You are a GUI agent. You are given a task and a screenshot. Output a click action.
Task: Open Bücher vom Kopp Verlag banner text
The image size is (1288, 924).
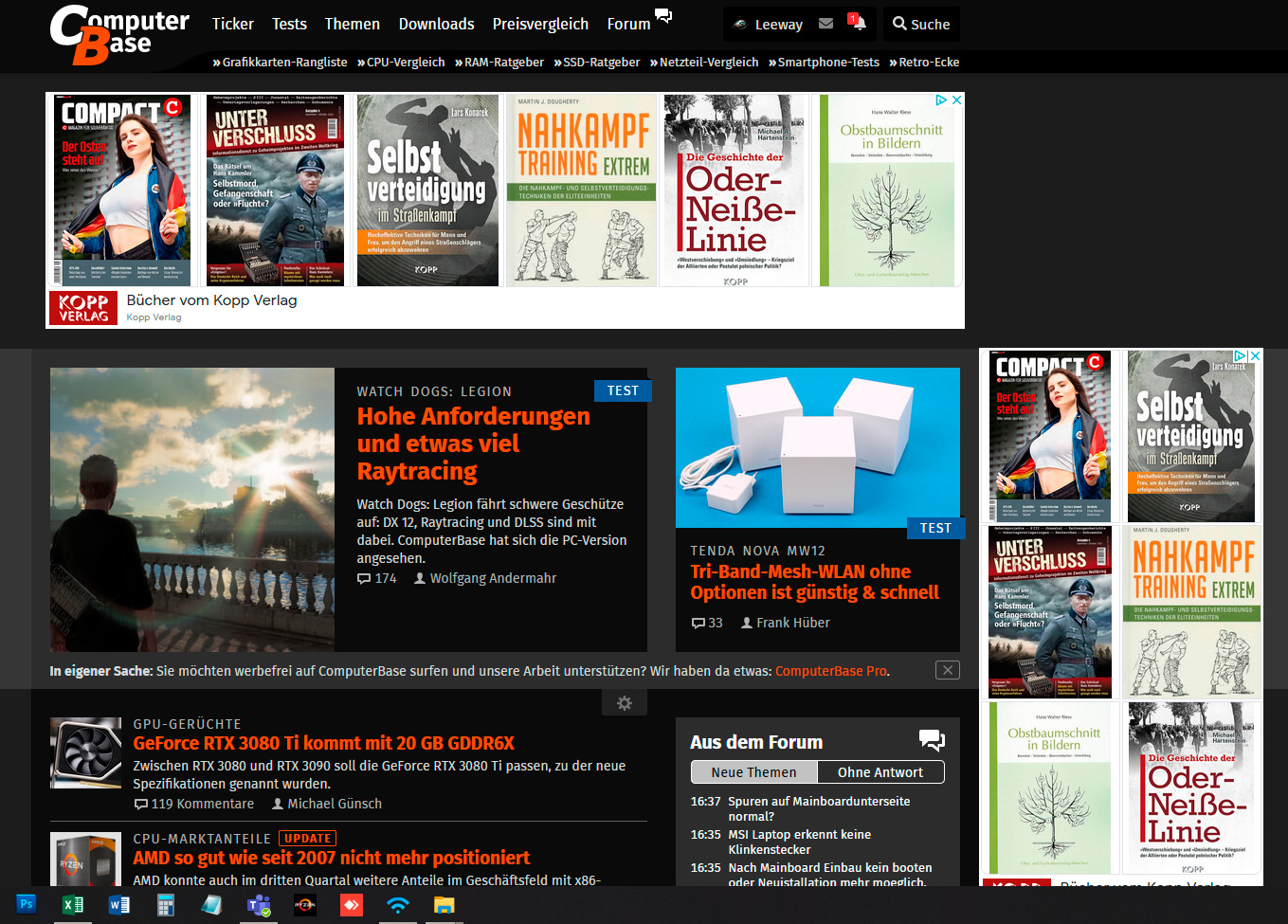(x=211, y=300)
